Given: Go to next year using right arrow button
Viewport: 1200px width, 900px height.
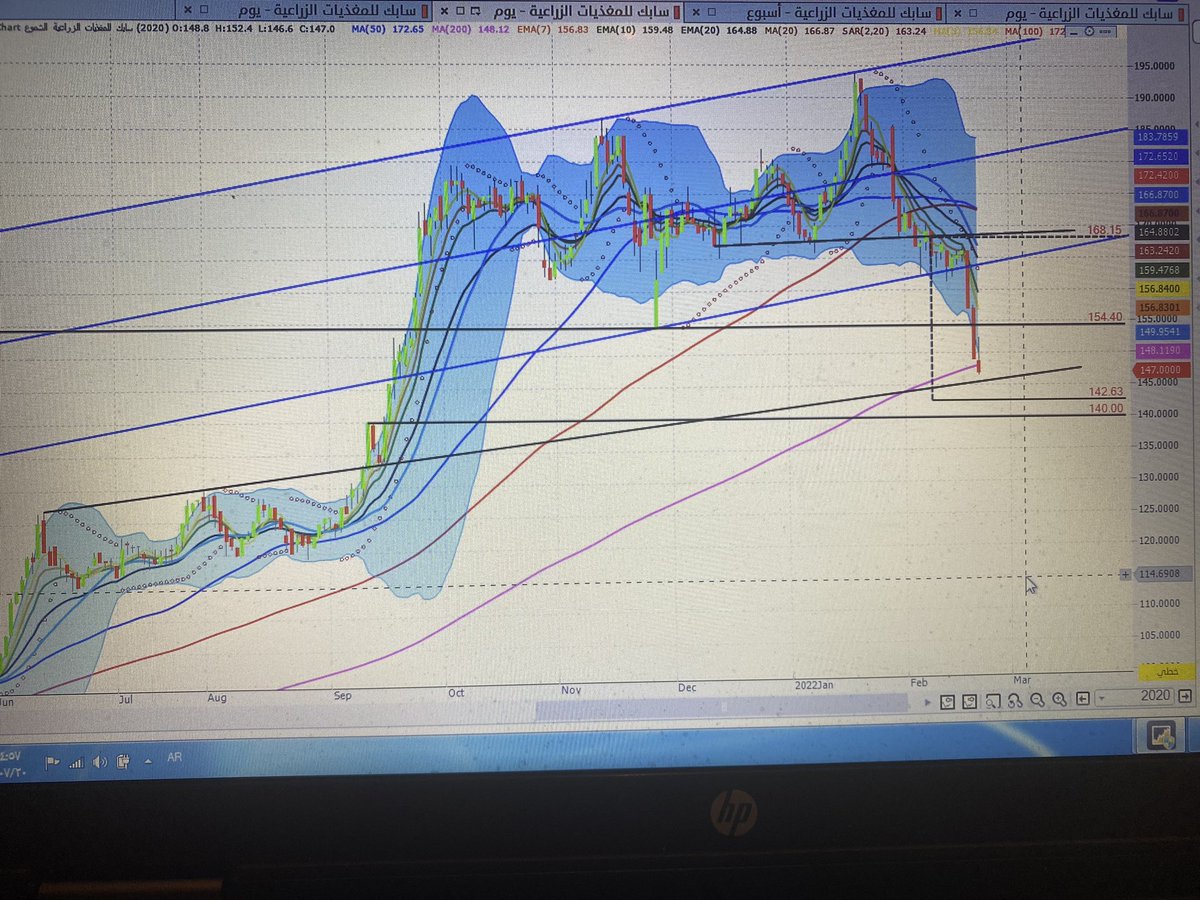Looking at the screenshot, I should 1185,696.
